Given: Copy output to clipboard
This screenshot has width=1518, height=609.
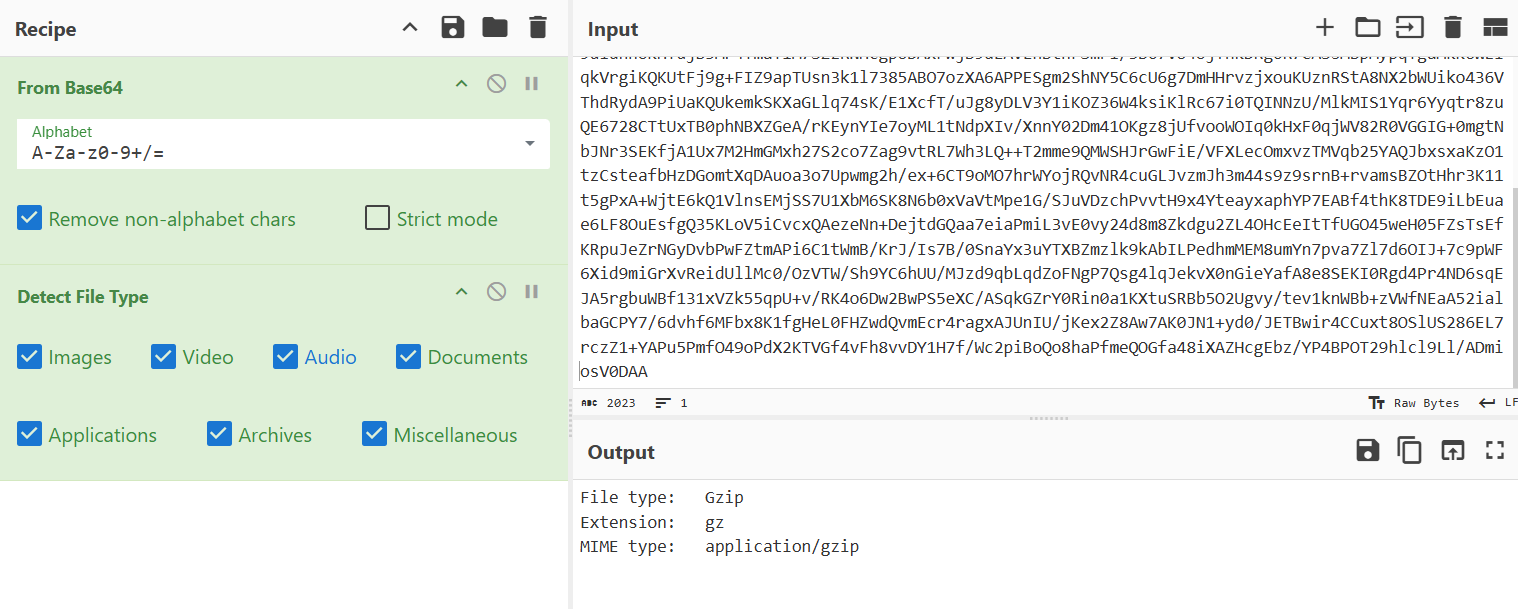Looking at the screenshot, I should [1409, 451].
